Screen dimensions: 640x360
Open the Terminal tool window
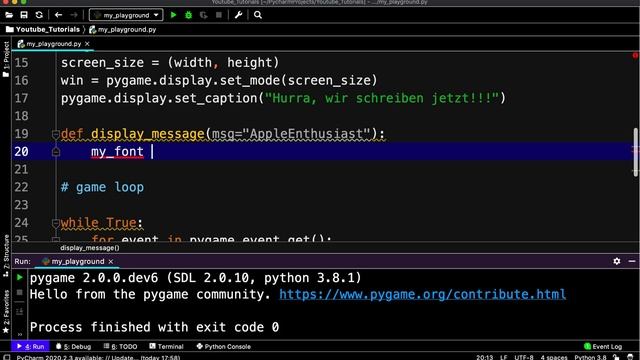[166, 347]
